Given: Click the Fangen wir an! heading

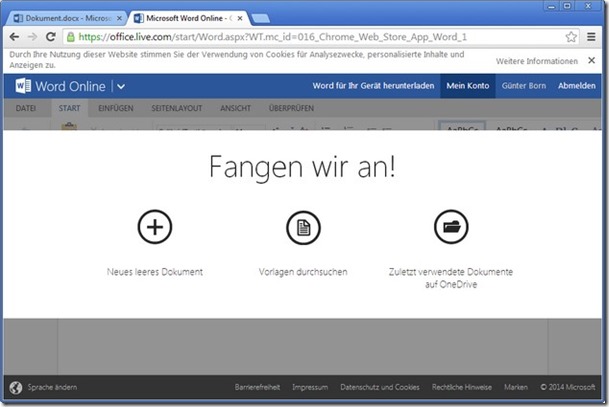Looking at the screenshot, I should (x=303, y=167).
